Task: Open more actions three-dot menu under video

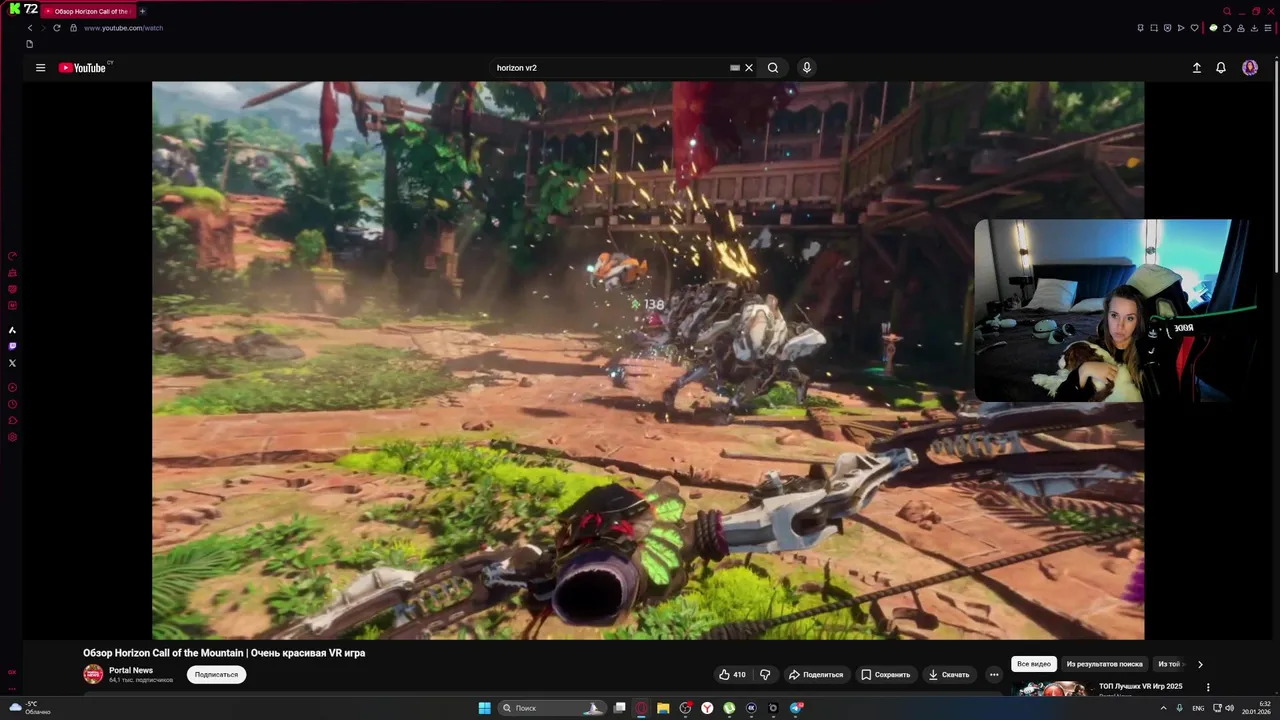Action: [994, 675]
